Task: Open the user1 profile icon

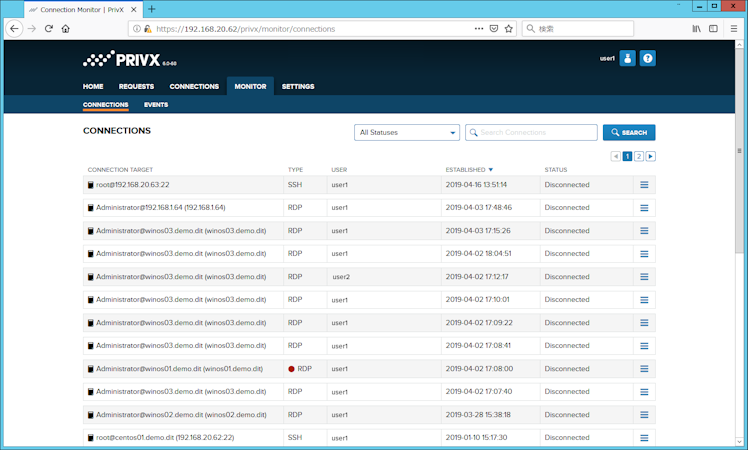Action: [627, 58]
